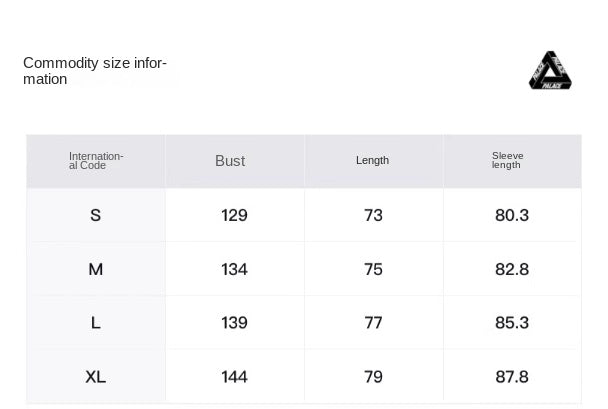Select the International Code column header

click(96, 161)
